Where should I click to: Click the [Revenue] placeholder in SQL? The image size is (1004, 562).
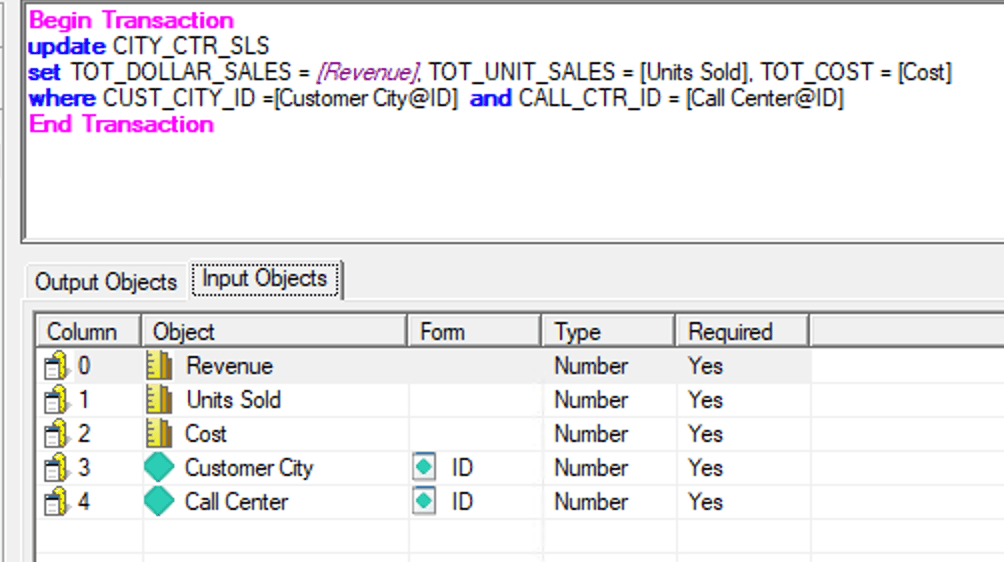click(x=368, y=72)
